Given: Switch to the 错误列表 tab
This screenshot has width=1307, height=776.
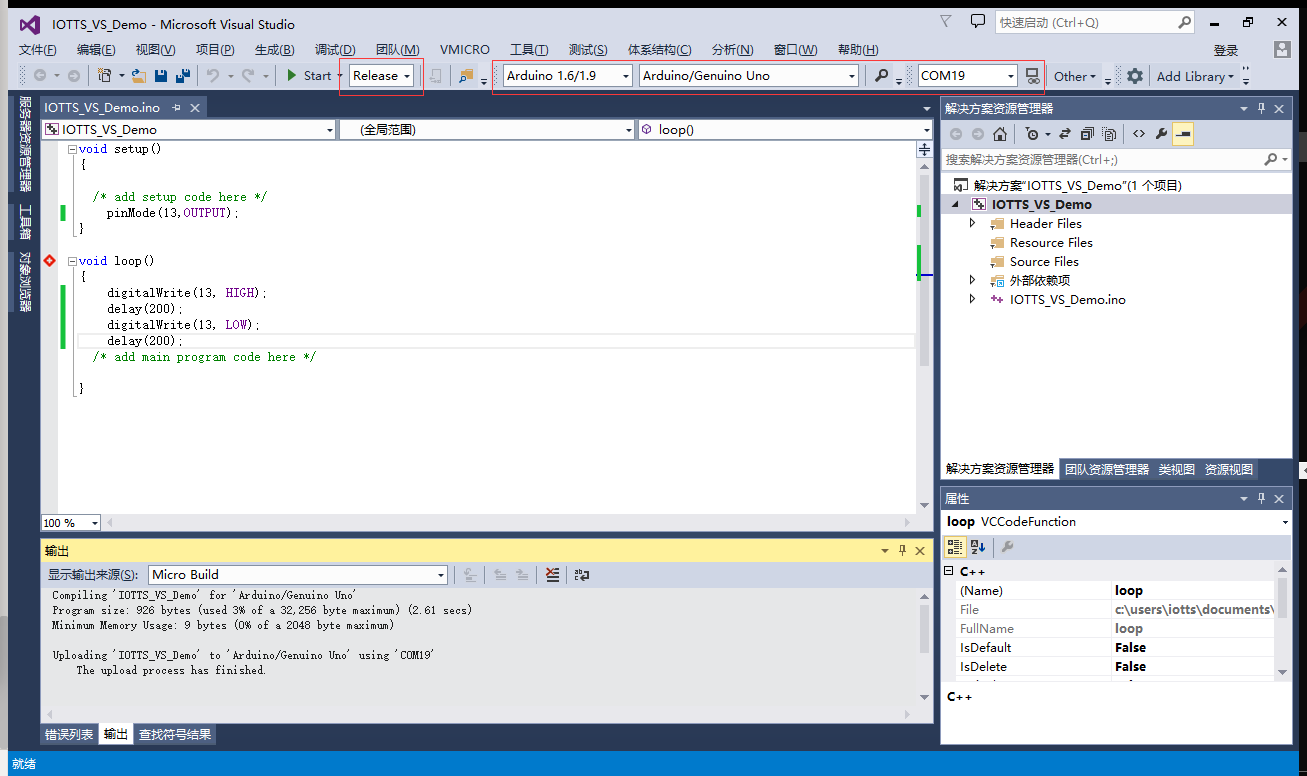Looking at the screenshot, I should (69, 734).
